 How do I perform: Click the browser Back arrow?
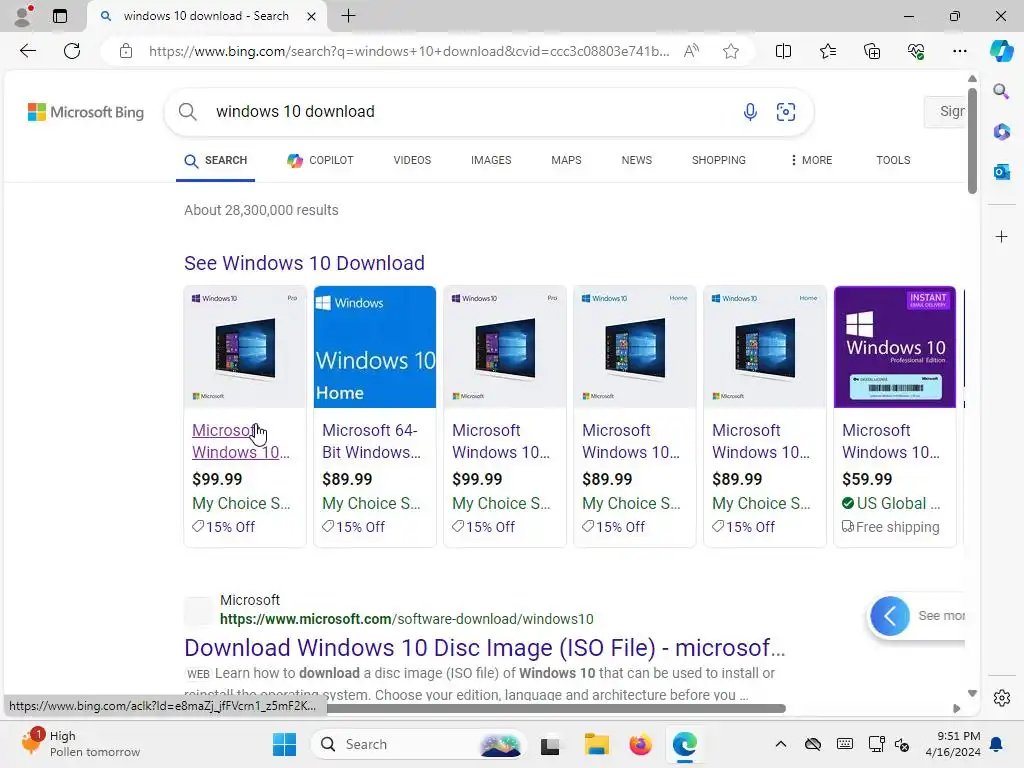(27, 51)
